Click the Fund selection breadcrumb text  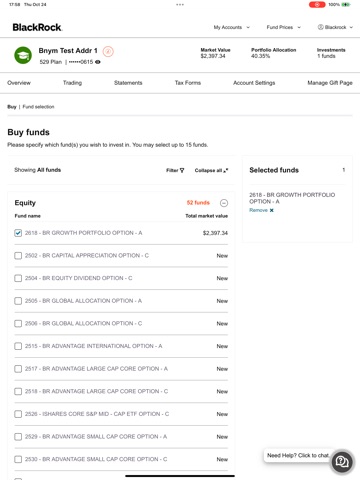point(38,107)
